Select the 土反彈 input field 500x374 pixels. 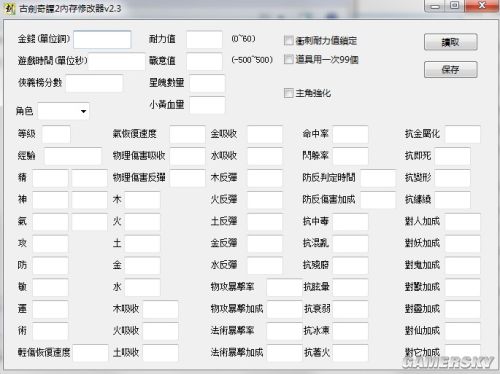pyautogui.click(x=265, y=222)
